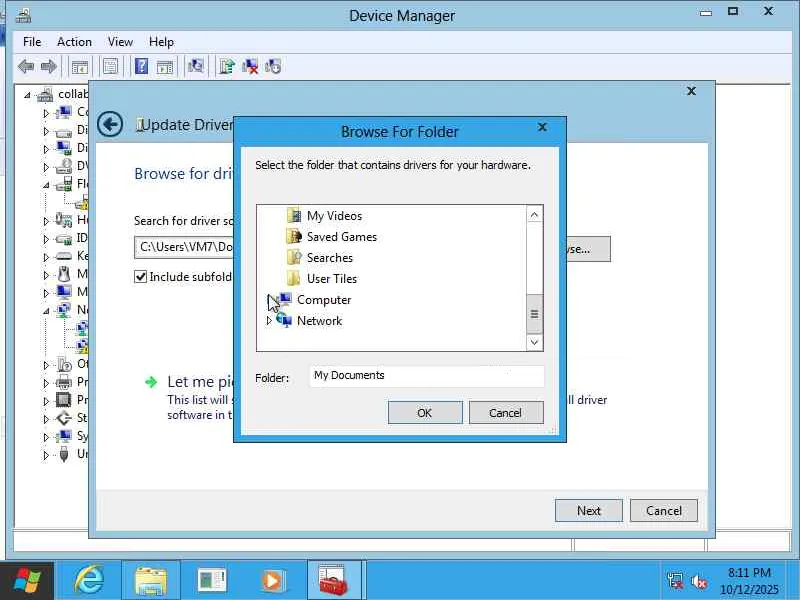Collapse the Floppy drive controllers node
This screenshot has height=600, width=800.
pos(46,185)
